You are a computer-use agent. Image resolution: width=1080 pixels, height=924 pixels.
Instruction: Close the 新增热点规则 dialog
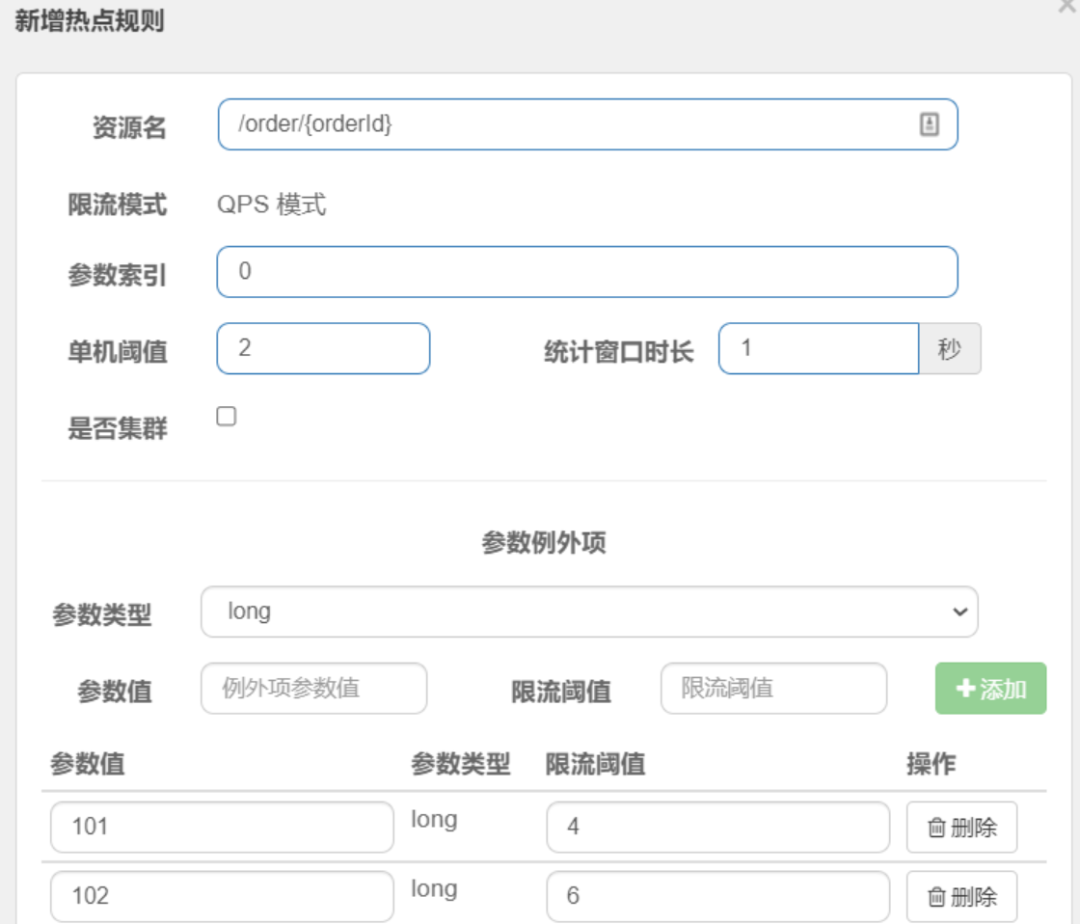(1068, 6)
